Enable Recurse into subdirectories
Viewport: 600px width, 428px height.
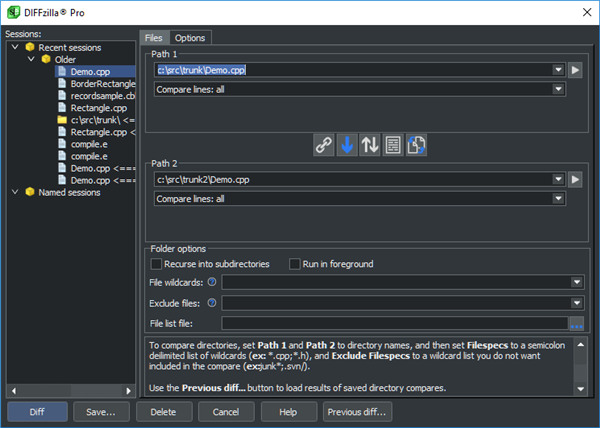coord(156,264)
